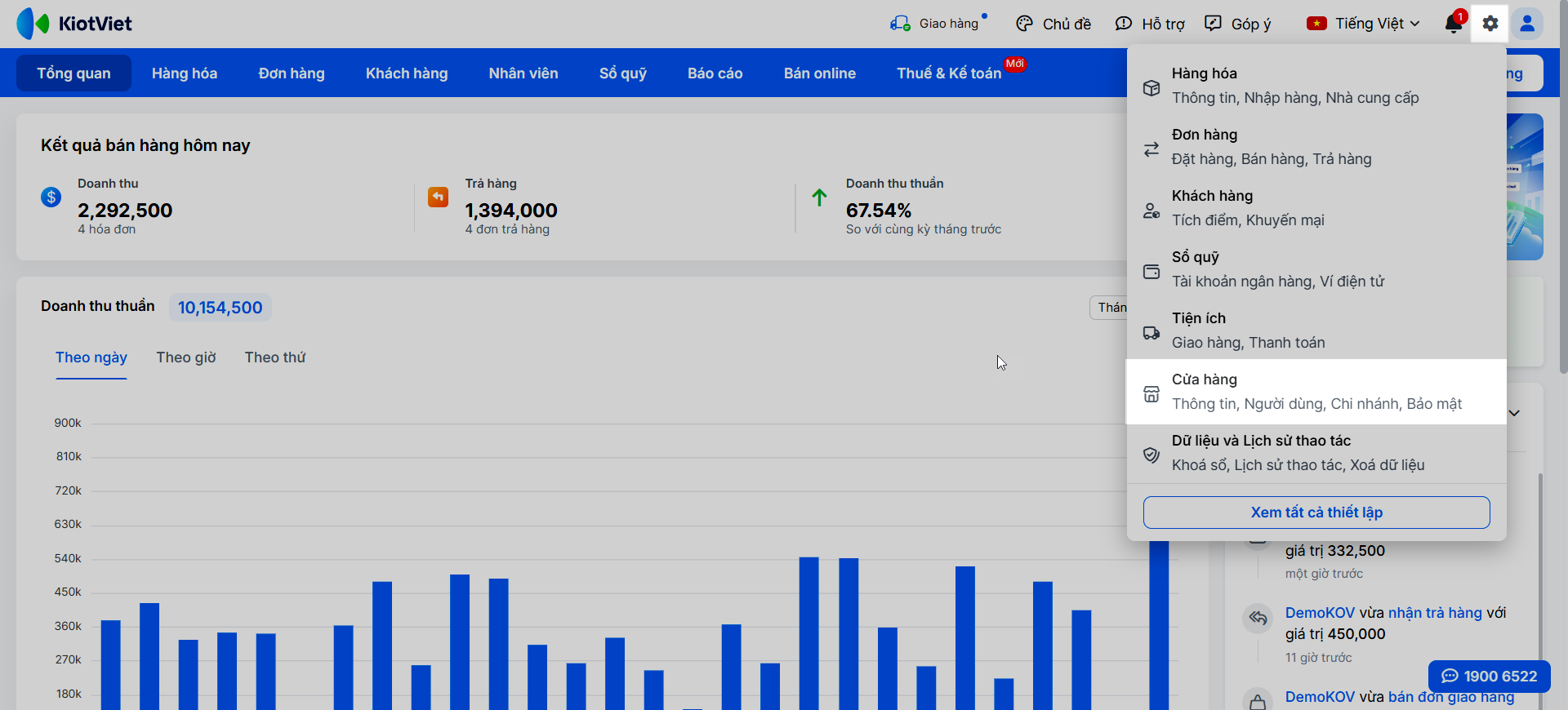1568x710 pixels.
Task: Open the user account avatar
Action: point(1527,24)
